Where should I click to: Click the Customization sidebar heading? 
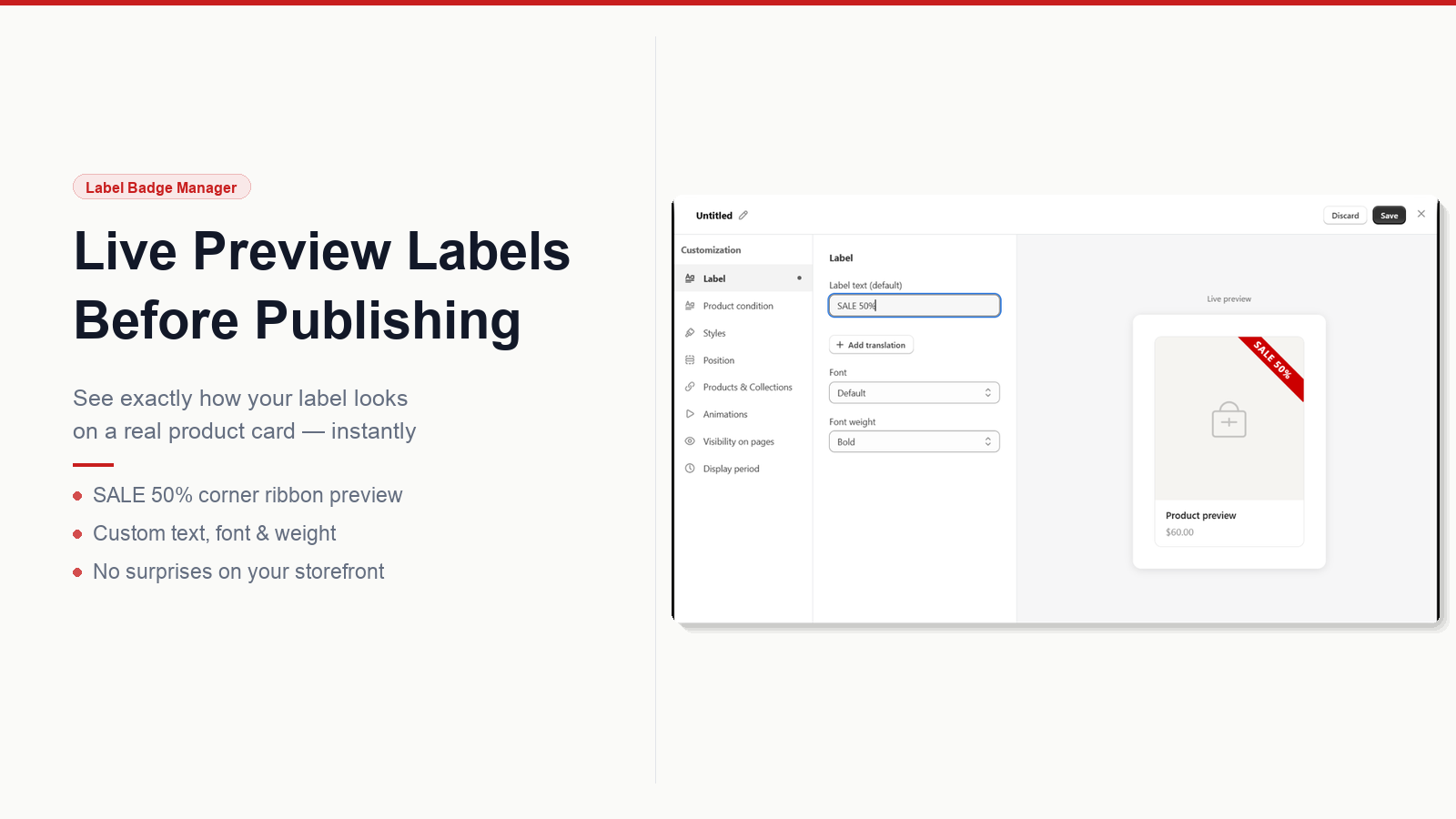tap(711, 250)
